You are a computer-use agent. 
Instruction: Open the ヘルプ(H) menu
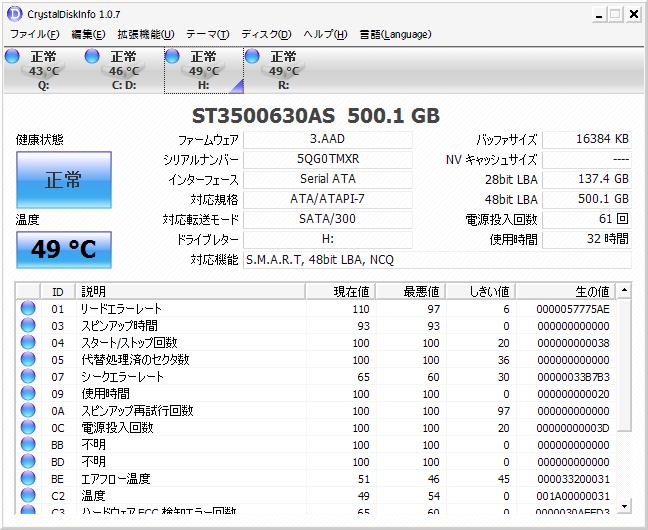[x=325, y=34]
